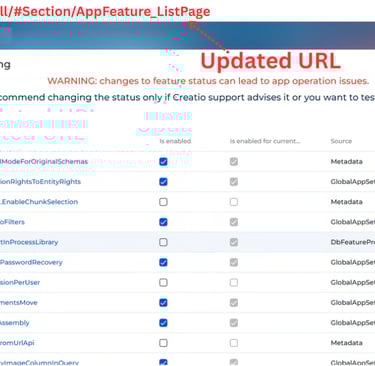Enable the sionPerUser feature checkbox
The height and width of the screenshot is (366, 375).
(163, 283)
